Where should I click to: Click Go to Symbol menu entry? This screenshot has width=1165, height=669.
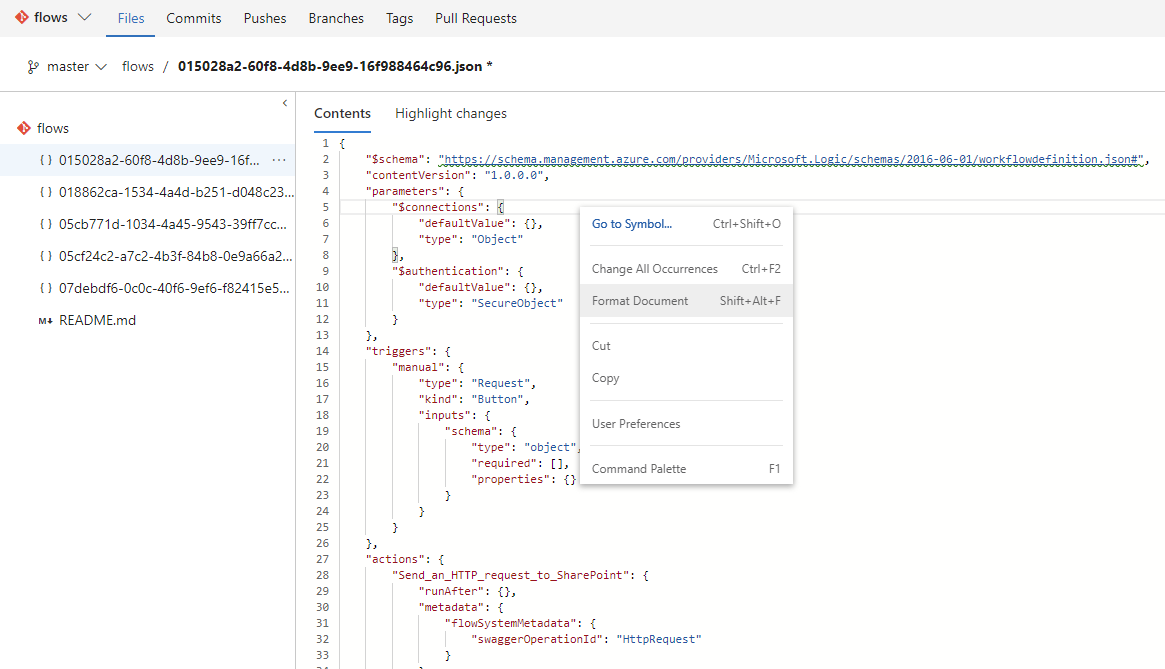[x=632, y=224]
